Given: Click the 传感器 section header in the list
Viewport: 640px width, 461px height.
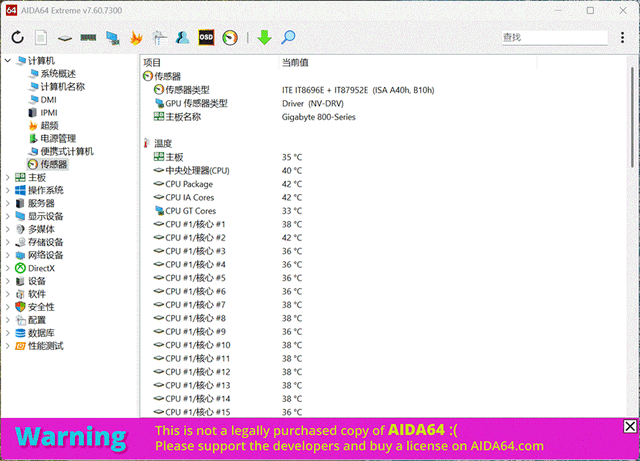Looking at the screenshot, I should pos(167,76).
